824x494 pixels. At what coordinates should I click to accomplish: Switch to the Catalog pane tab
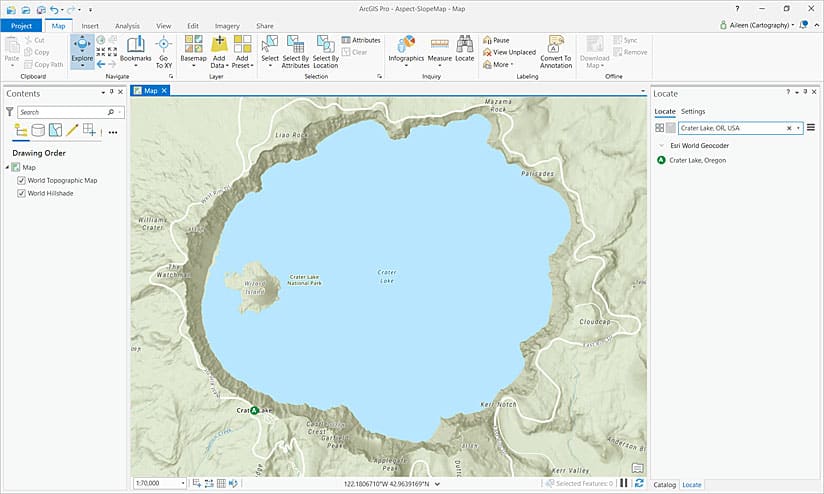664,485
